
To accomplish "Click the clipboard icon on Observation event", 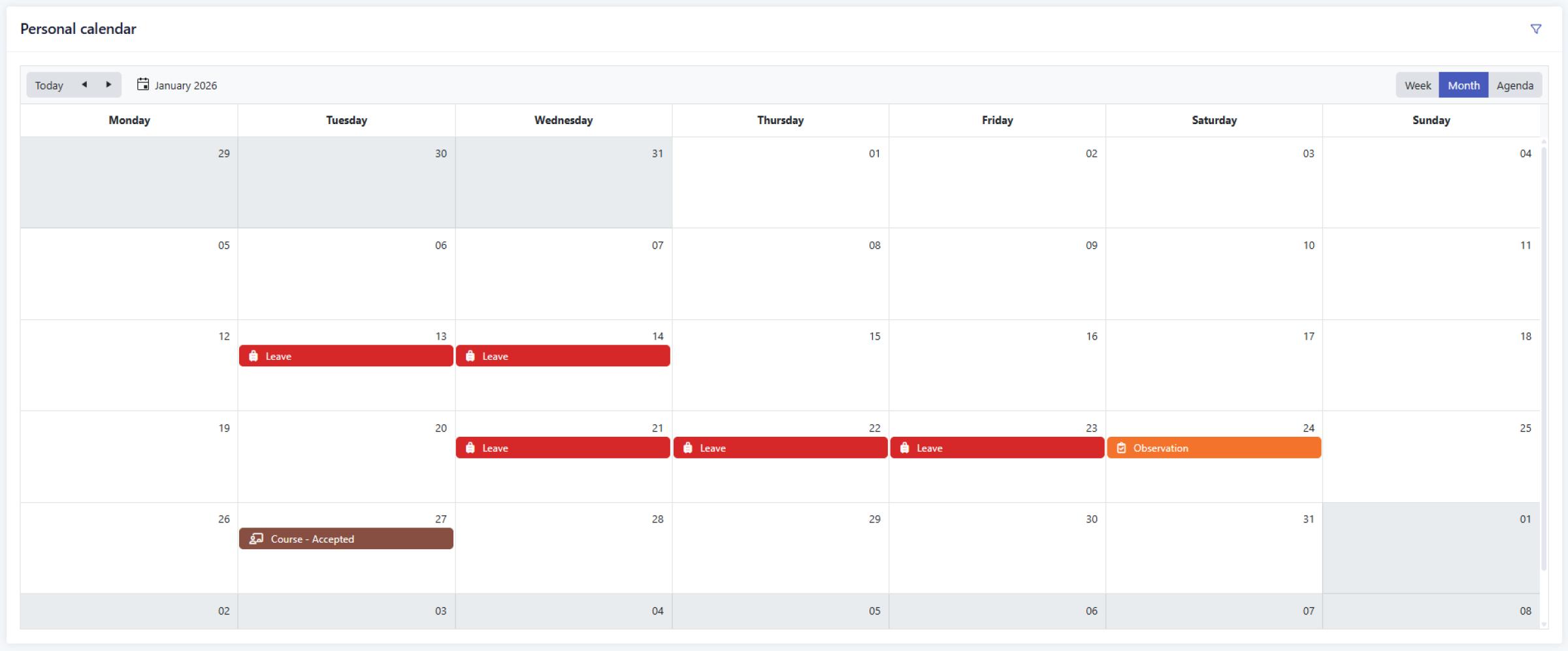I will (1121, 448).
